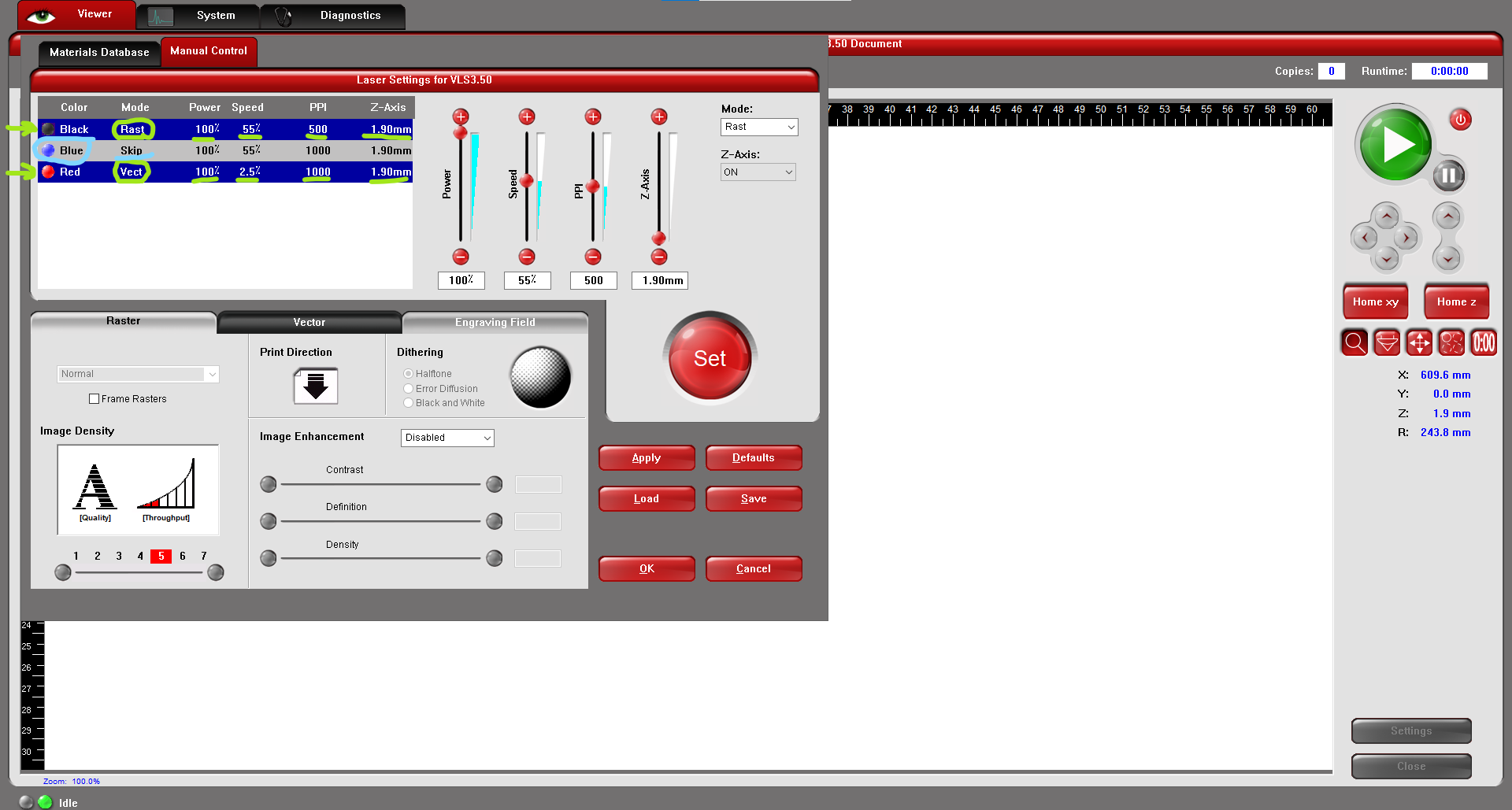Jog the laser head left

click(x=1365, y=237)
